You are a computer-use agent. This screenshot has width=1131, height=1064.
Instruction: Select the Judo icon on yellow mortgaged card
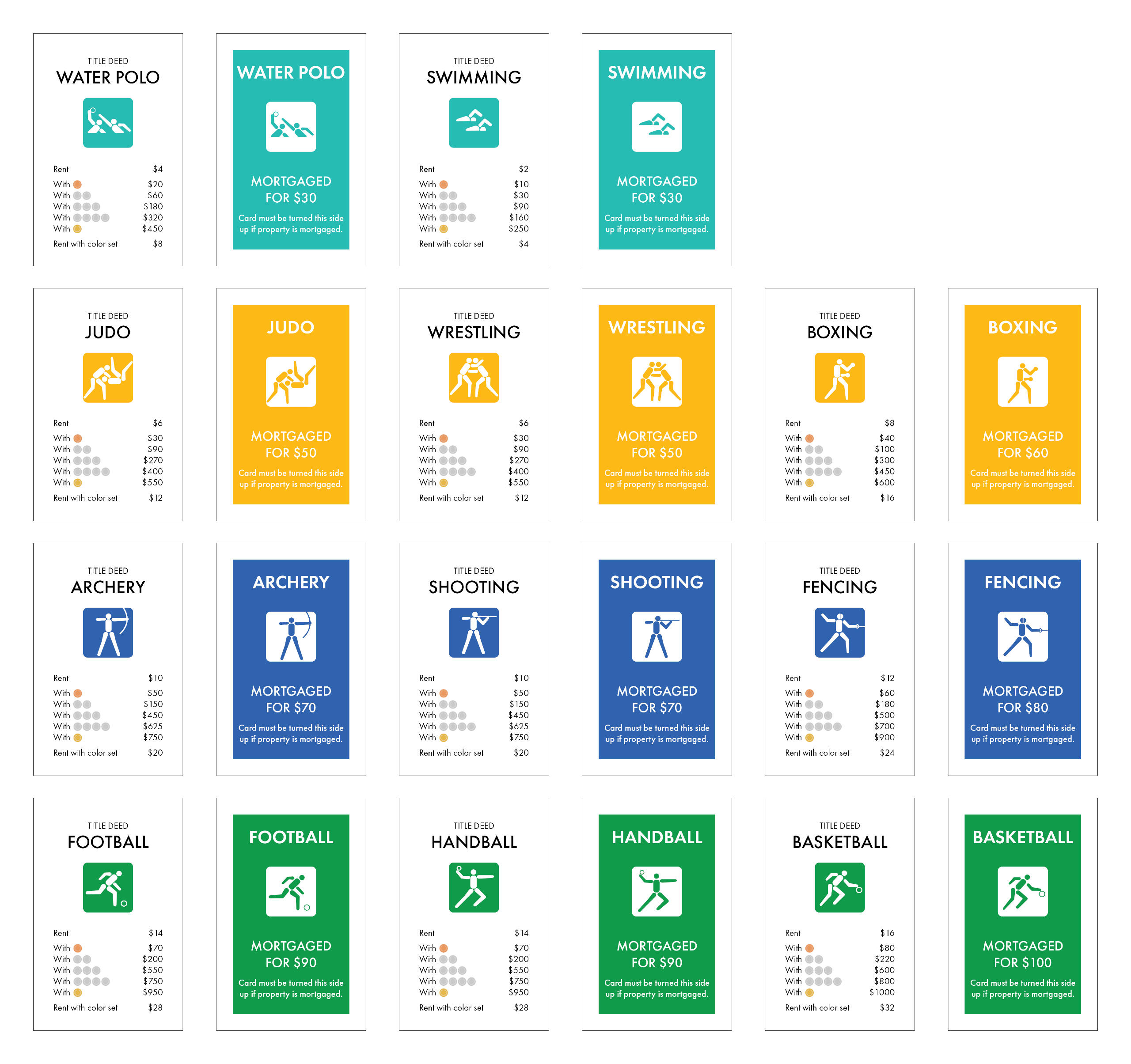pos(291,382)
